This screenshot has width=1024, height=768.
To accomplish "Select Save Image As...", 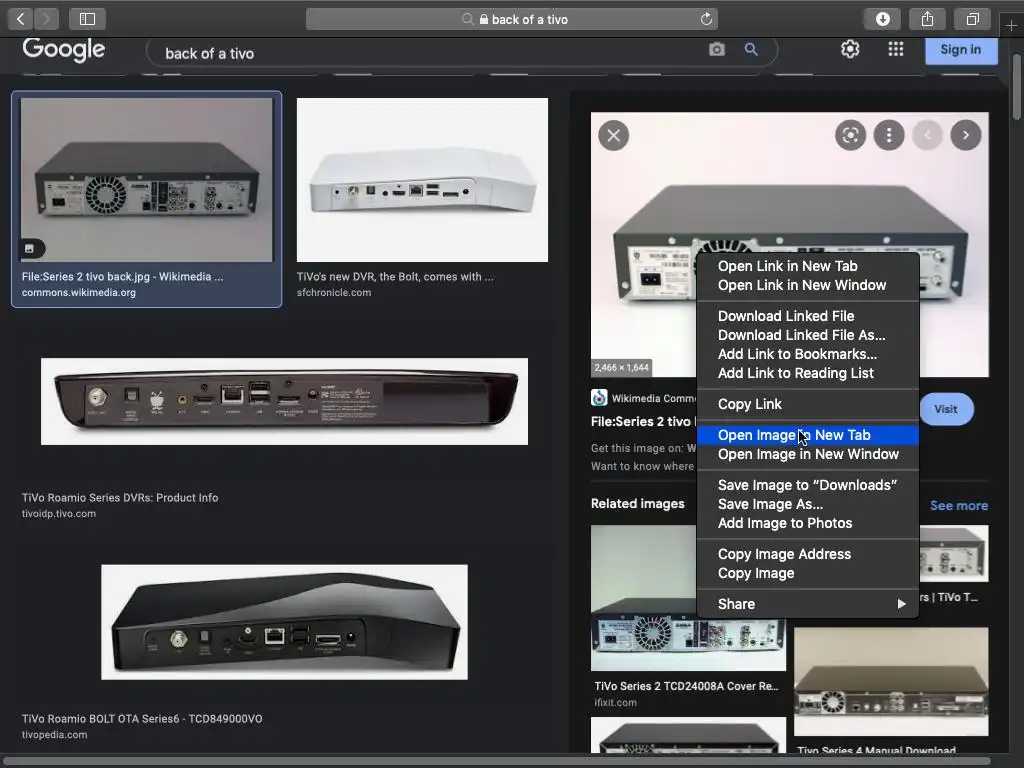I will [808, 504].
